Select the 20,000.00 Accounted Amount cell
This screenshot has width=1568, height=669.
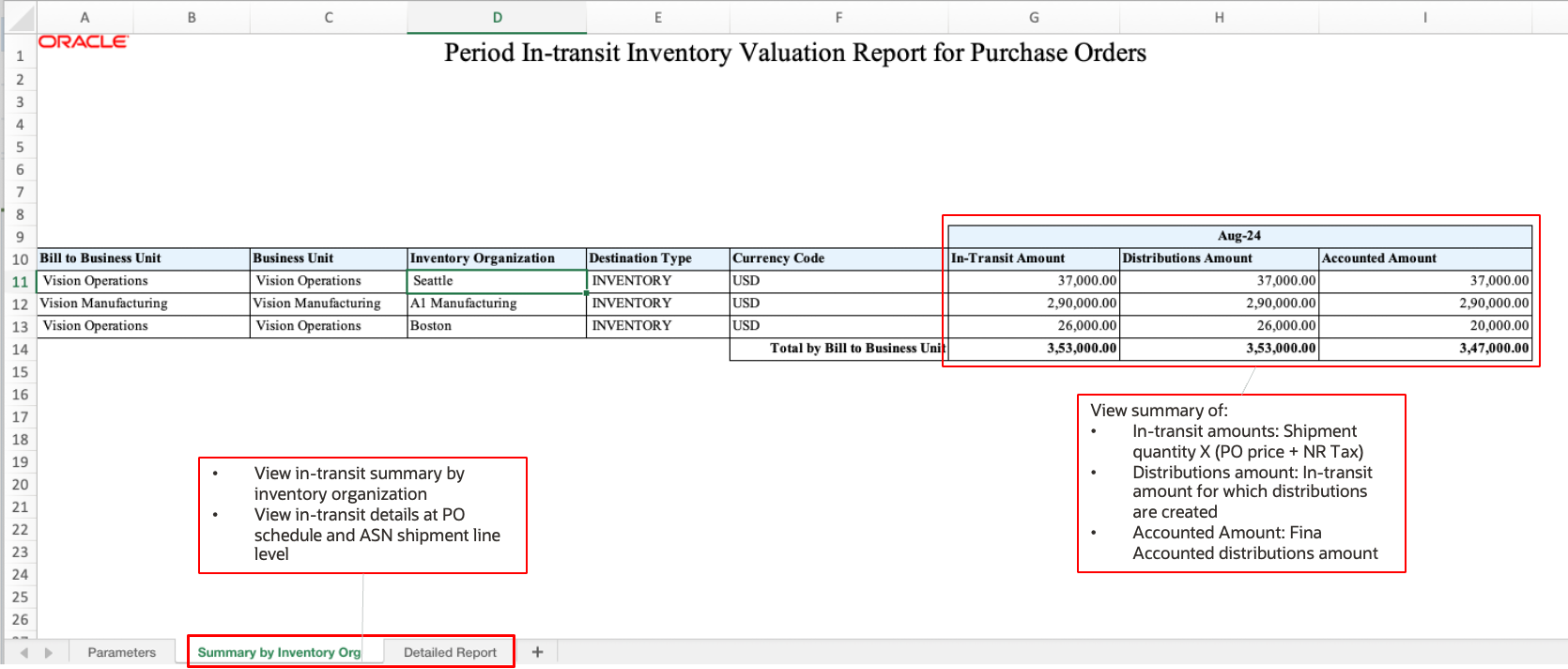1425,326
